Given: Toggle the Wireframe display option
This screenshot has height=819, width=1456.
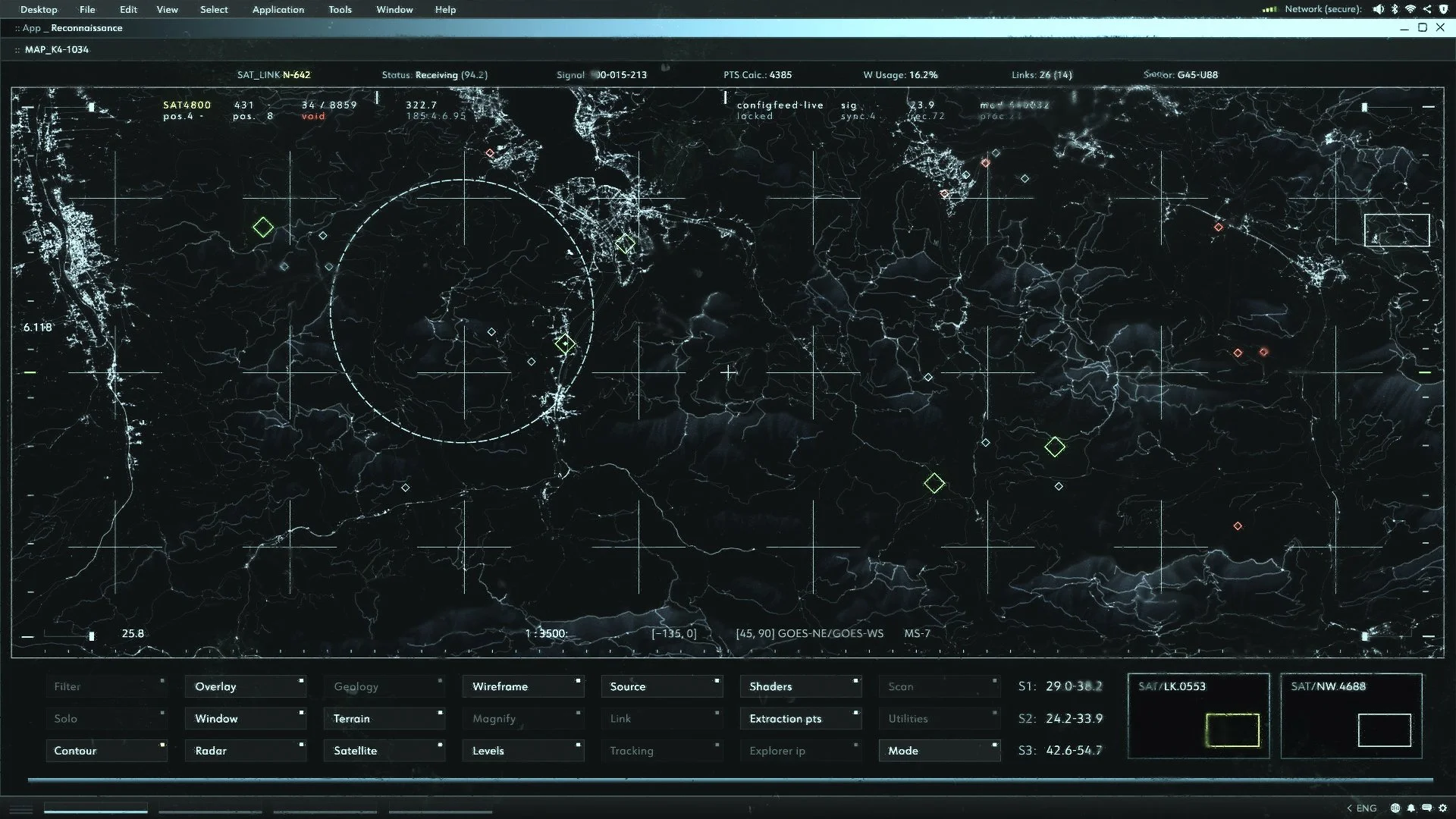Looking at the screenshot, I should pyautogui.click(x=522, y=686).
